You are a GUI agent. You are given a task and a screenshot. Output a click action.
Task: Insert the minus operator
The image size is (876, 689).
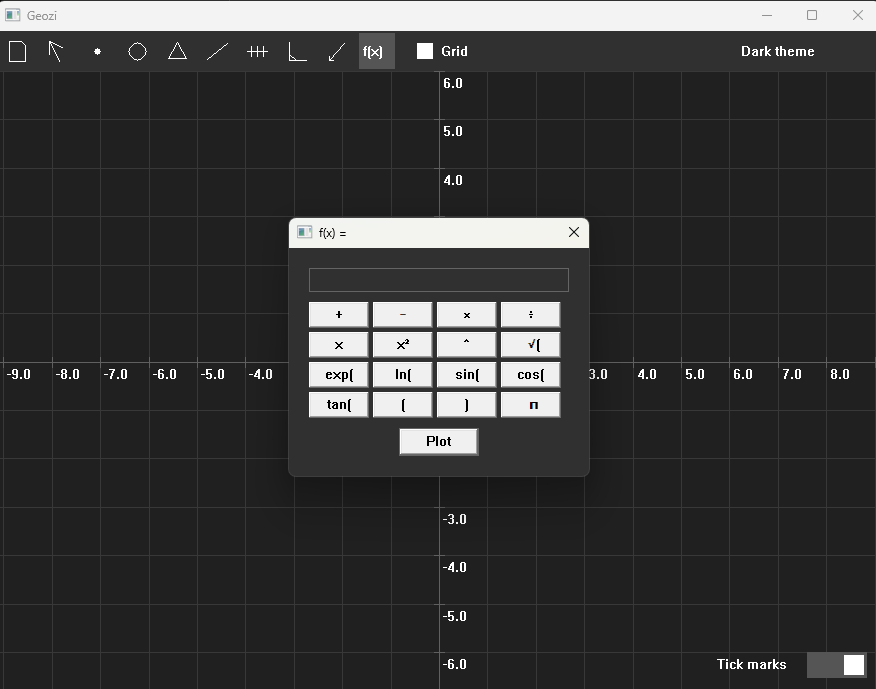point(402,315)
